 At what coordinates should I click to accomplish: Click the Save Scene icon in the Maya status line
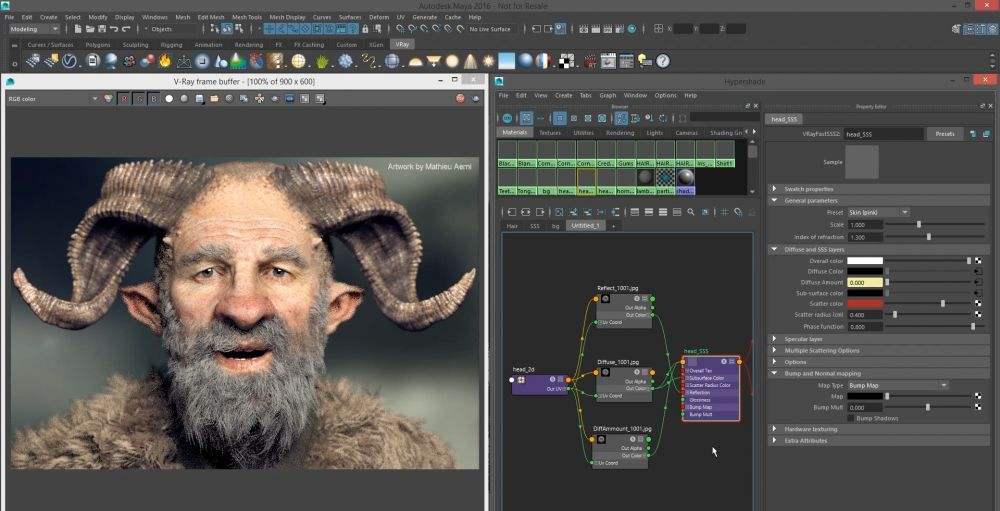(101, 29)
